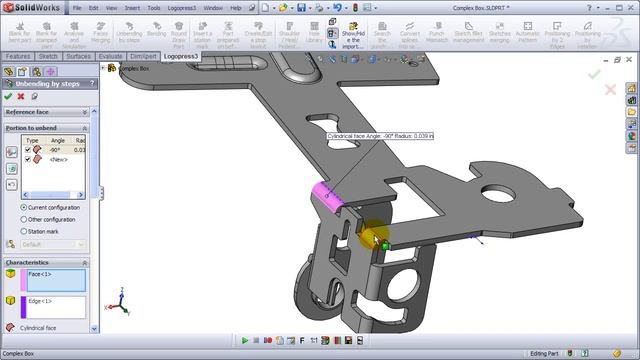Screen dimensions: 640x360
Task: Switch to the Features tab
Action: tap(18, 56)
